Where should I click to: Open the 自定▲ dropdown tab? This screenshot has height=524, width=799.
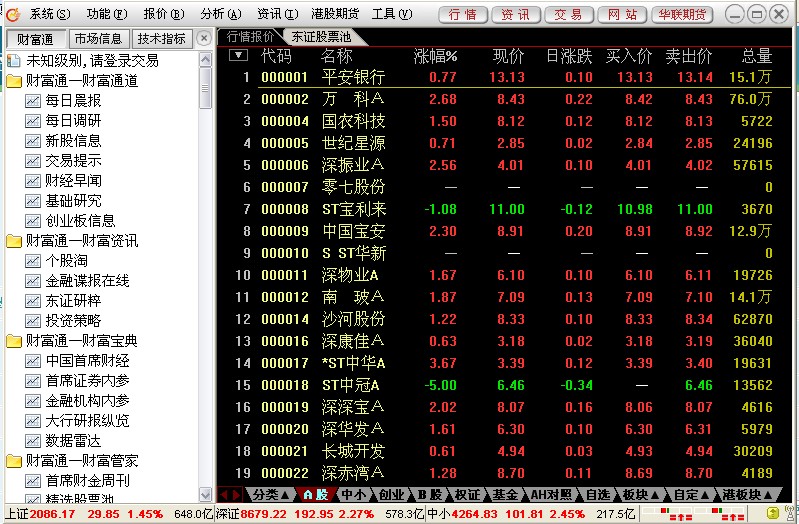691,494
